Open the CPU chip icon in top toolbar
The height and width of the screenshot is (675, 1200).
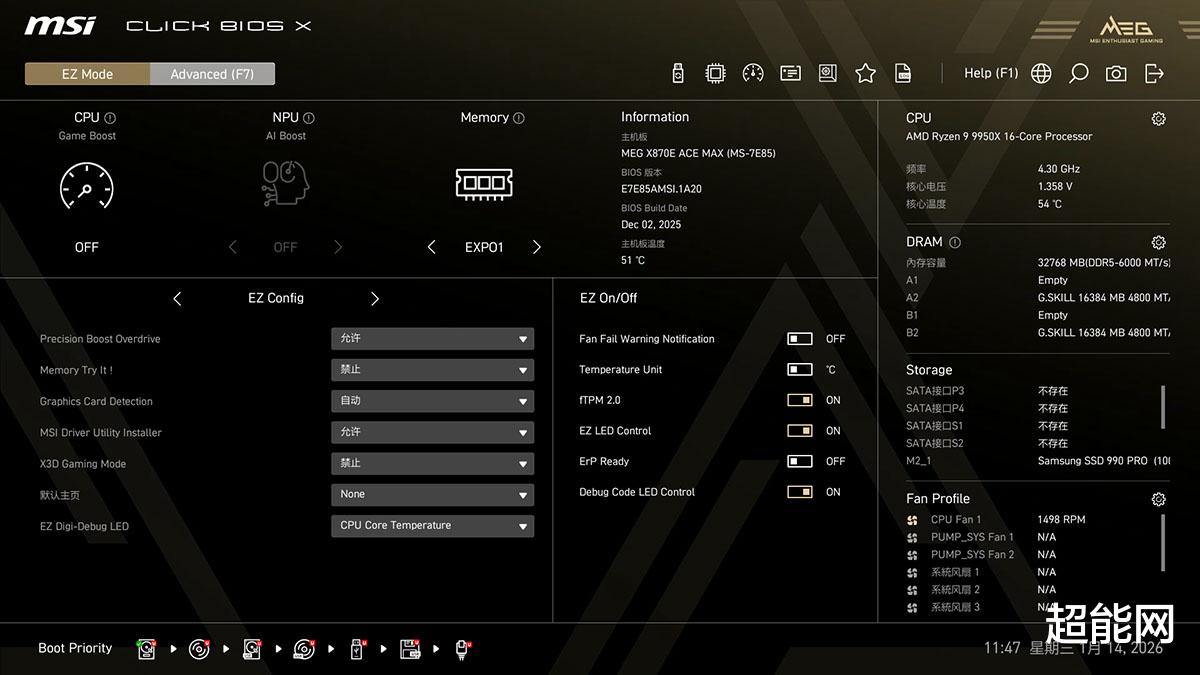coord(715,73)
